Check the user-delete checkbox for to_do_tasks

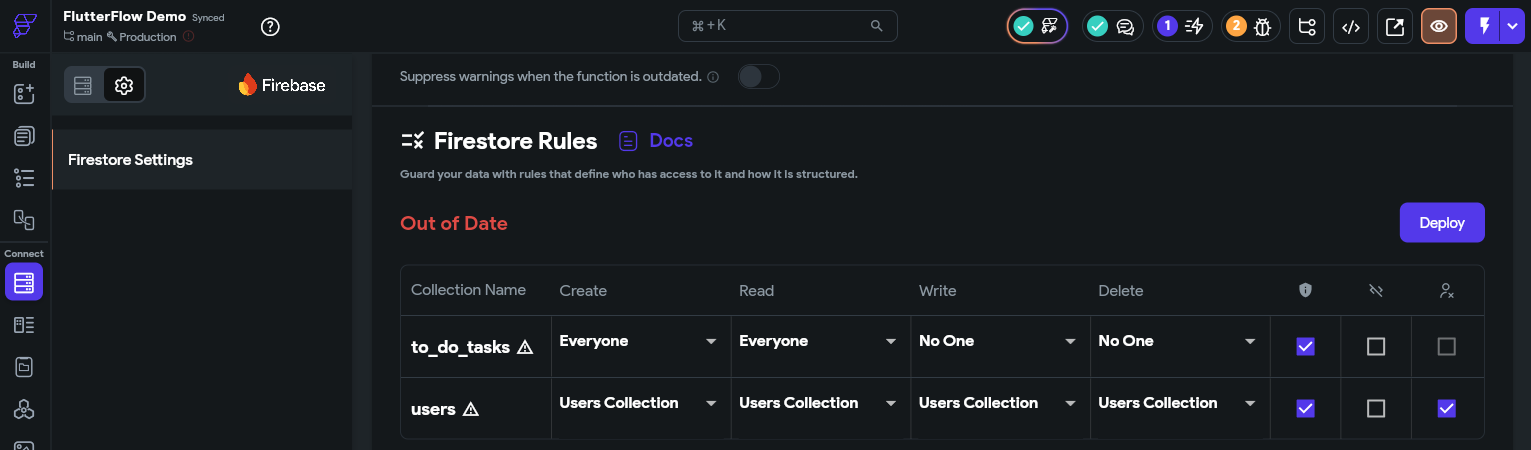(x=1446, y=347)
